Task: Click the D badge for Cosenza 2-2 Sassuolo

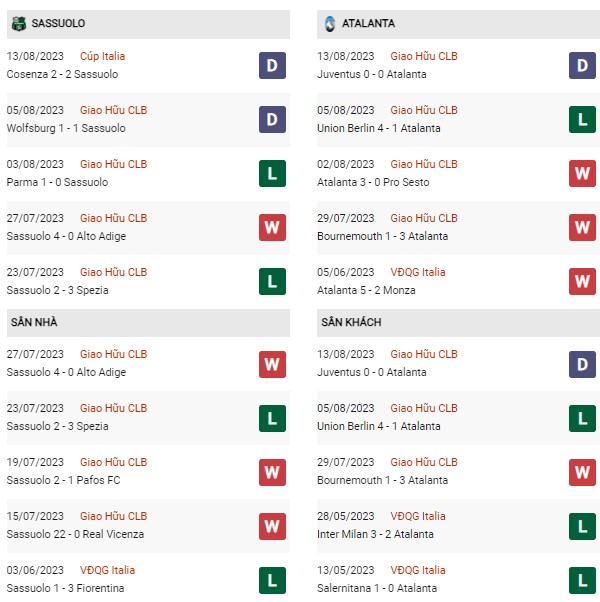Action: pos(272,66)
